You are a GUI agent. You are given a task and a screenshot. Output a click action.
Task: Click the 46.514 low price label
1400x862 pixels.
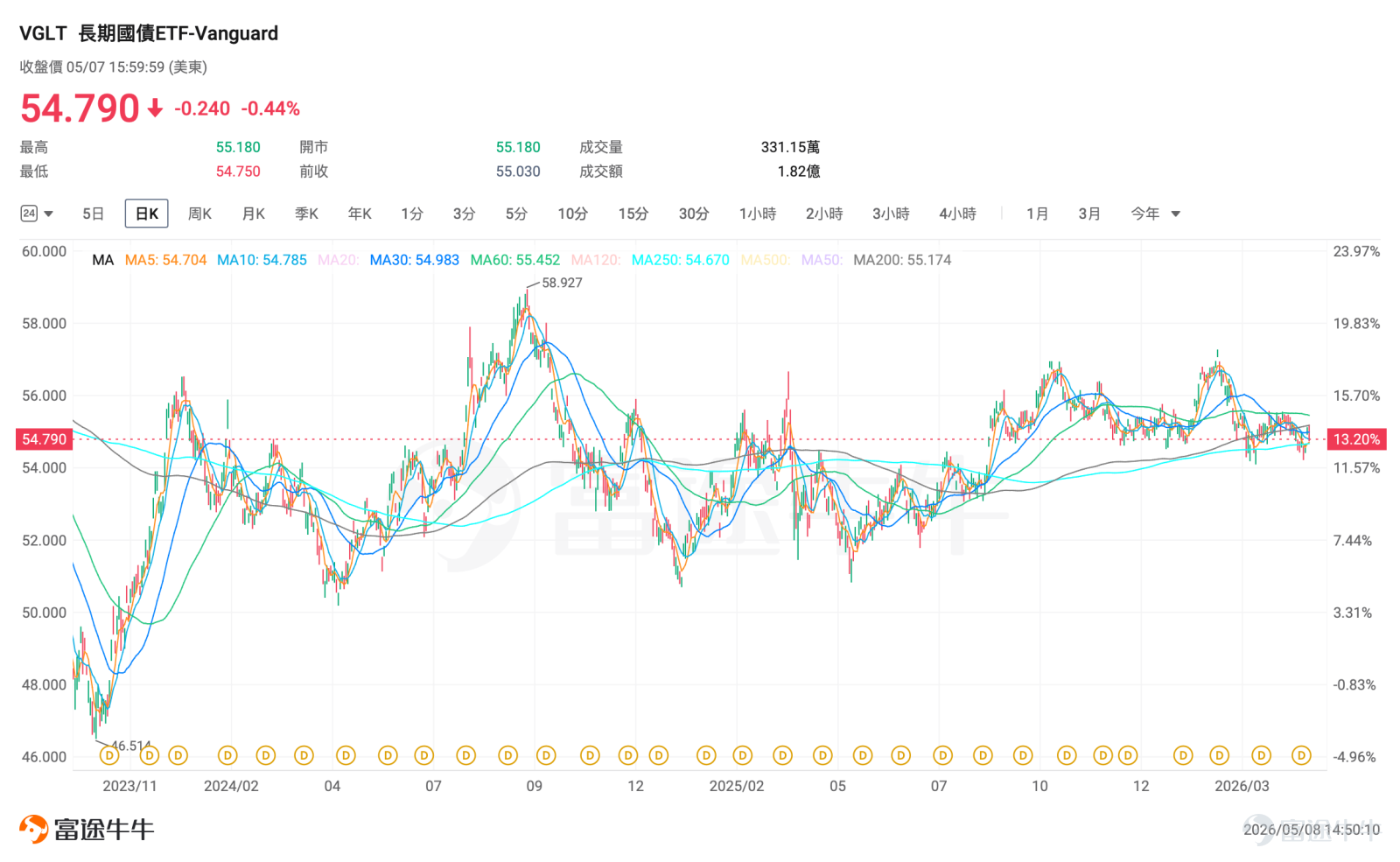(131, 746)
